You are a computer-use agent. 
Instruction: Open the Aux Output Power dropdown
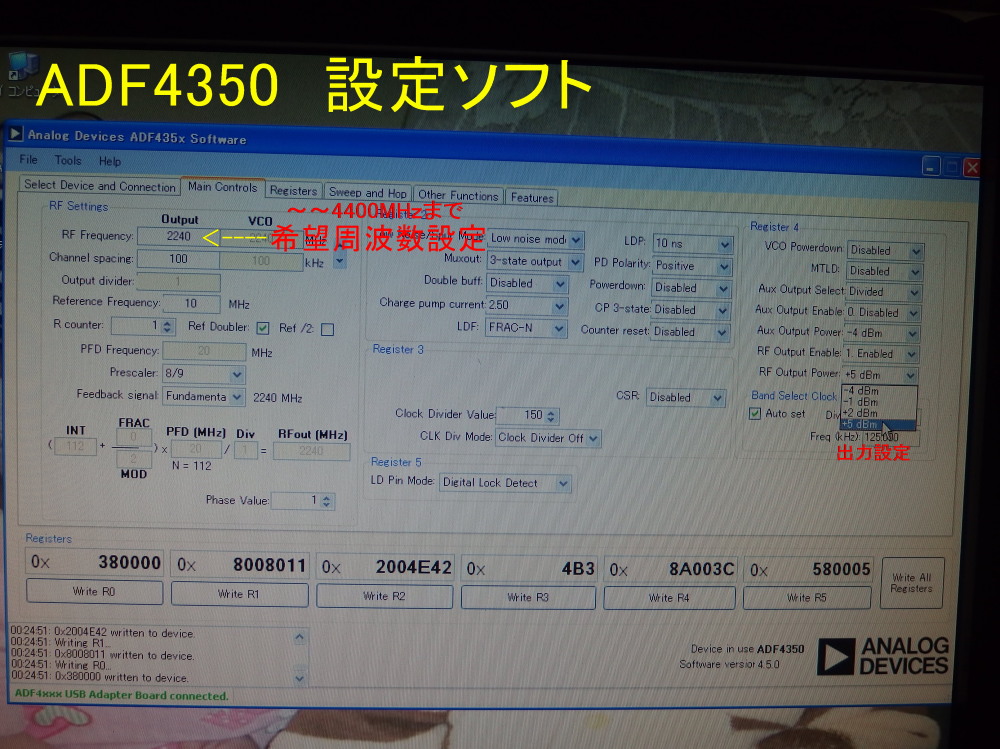[x=913, y=334]
